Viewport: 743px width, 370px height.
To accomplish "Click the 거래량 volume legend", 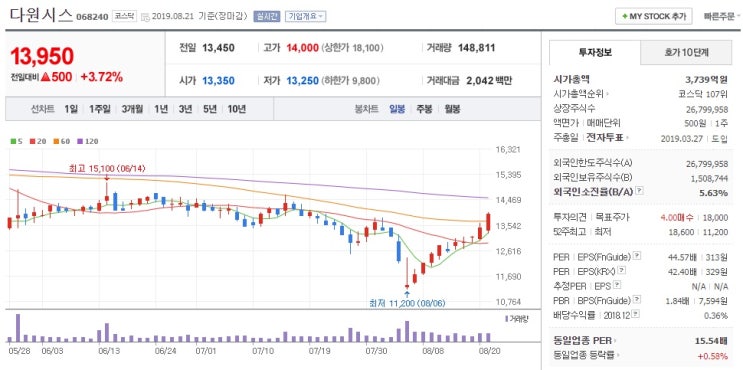I will [x=516, y=319].
